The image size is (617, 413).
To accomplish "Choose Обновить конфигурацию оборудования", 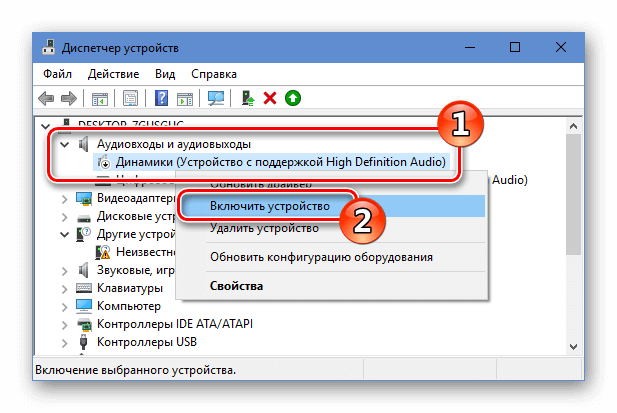I will pyautogui.click(x=332, y=257).
